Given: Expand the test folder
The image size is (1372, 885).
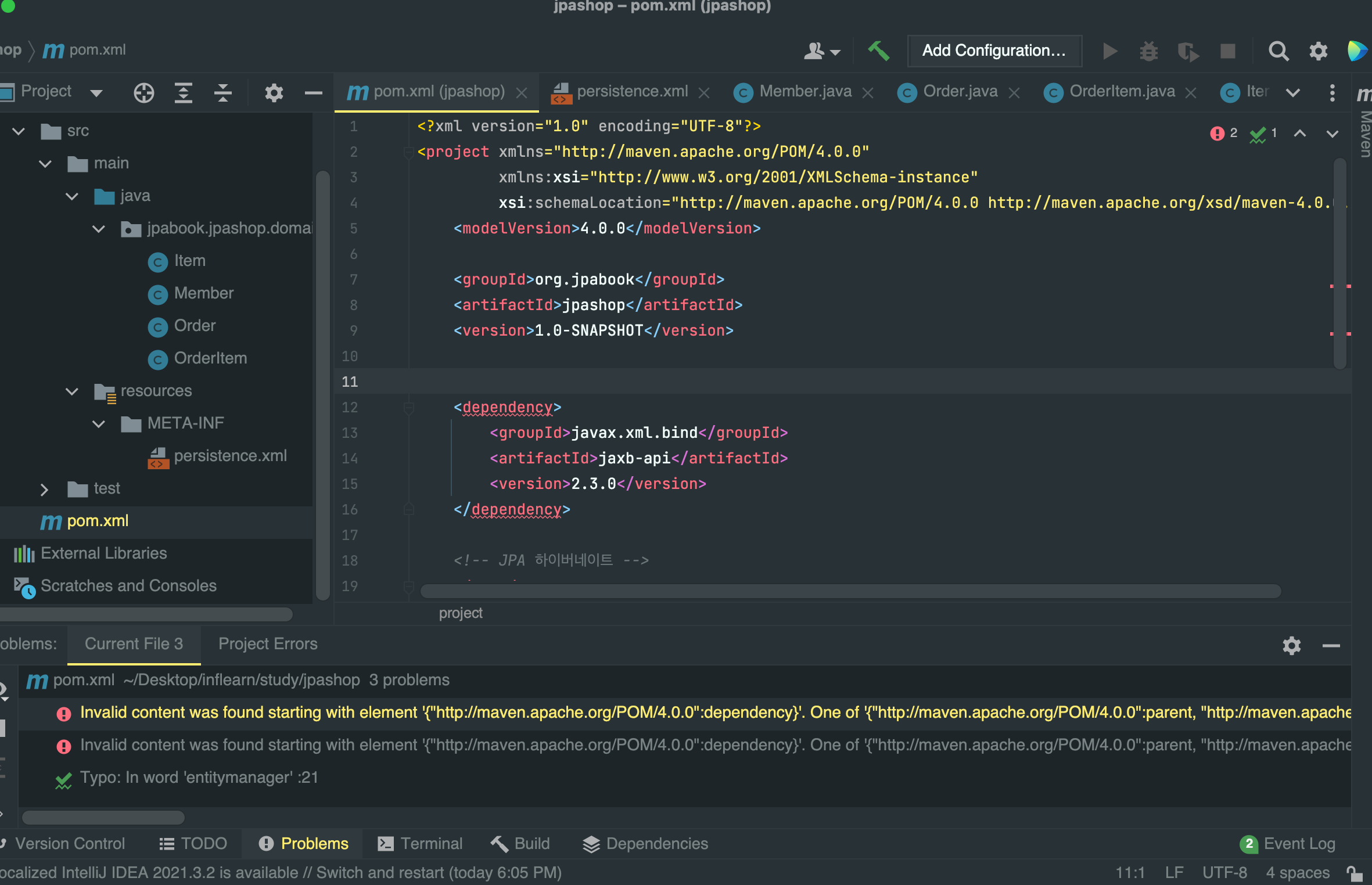Looking at the screenshot, I should tap(44, 489).
